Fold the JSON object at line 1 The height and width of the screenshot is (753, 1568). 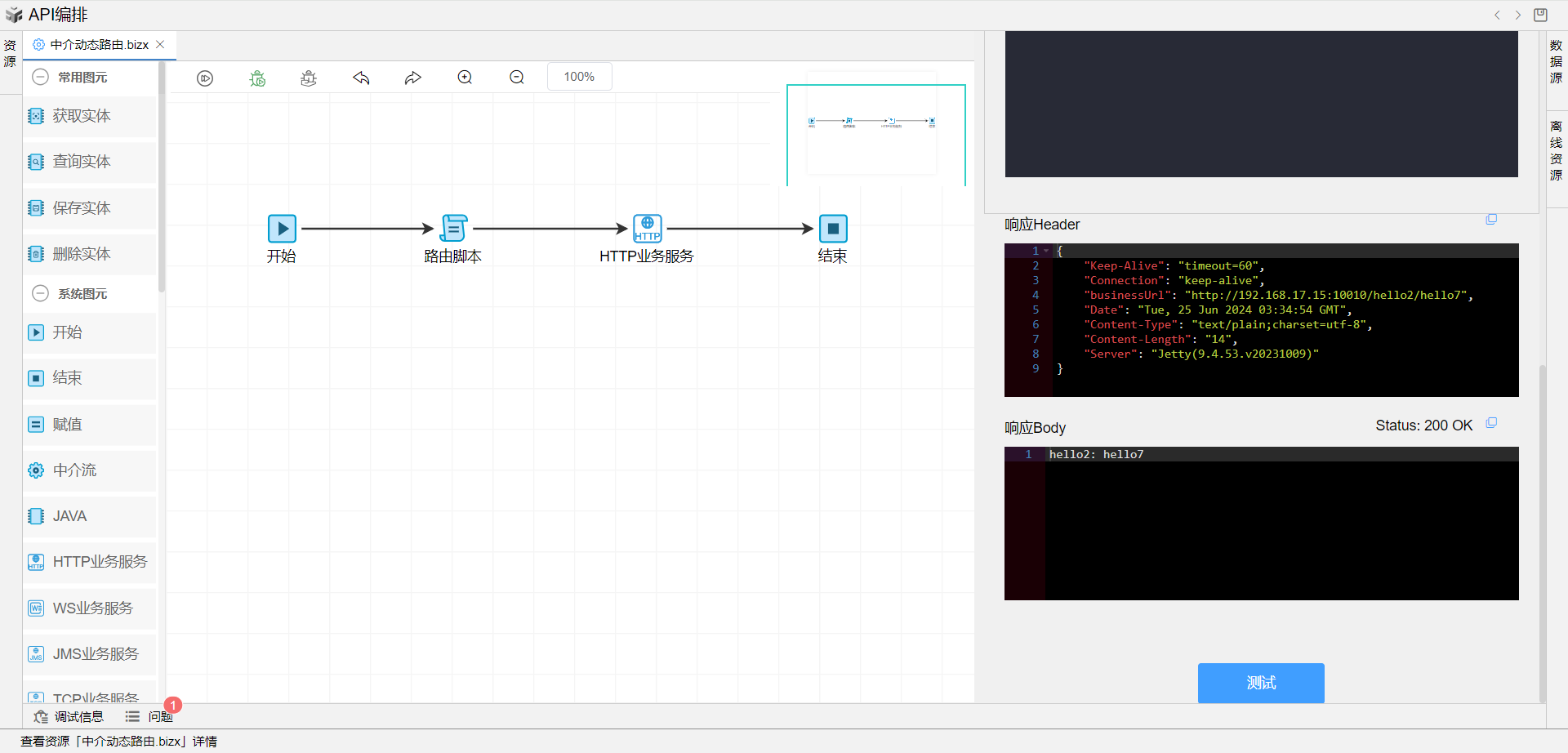pyautogui.click(x=1046, y=252)
